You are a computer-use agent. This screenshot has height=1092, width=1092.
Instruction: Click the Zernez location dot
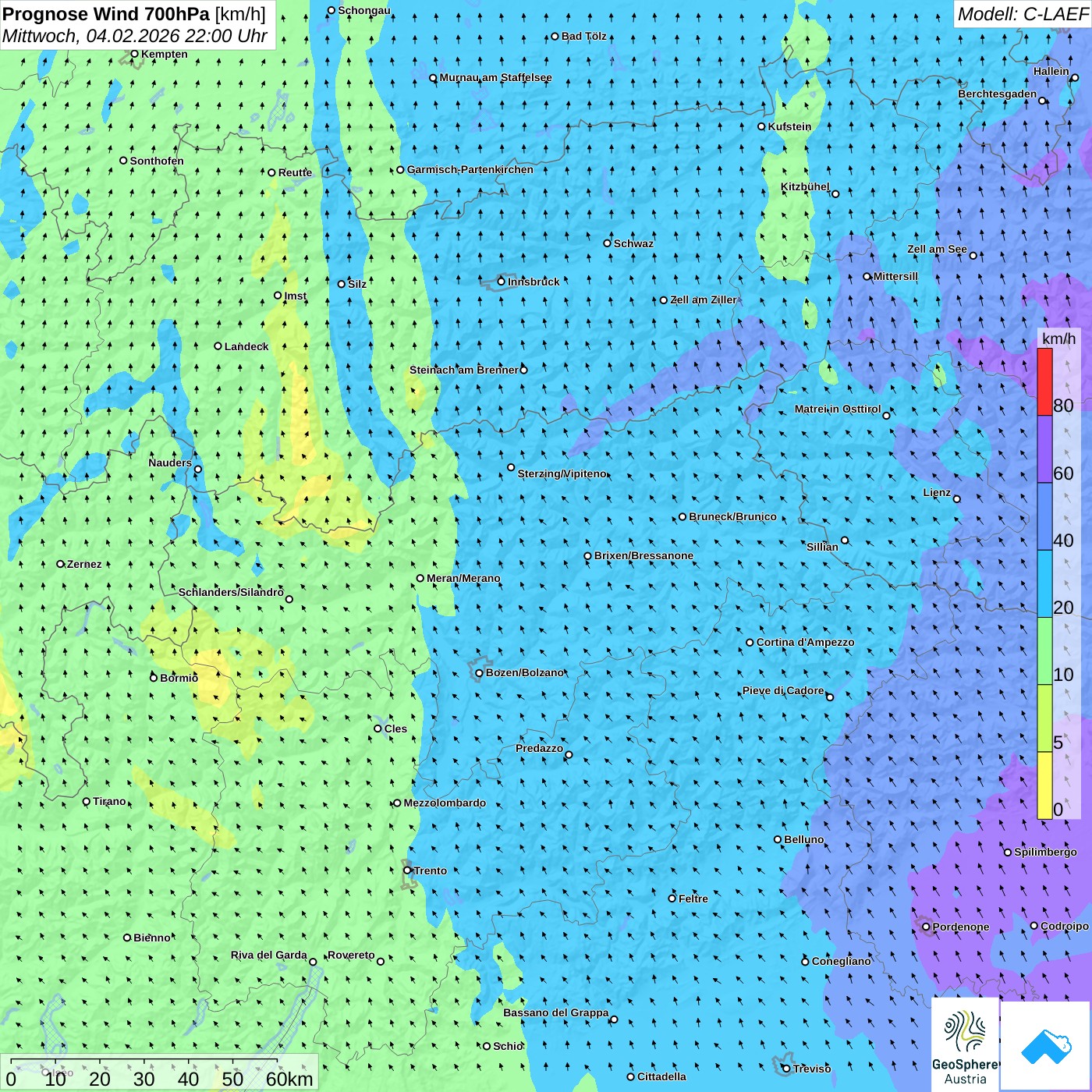click(x=60, y=564)
